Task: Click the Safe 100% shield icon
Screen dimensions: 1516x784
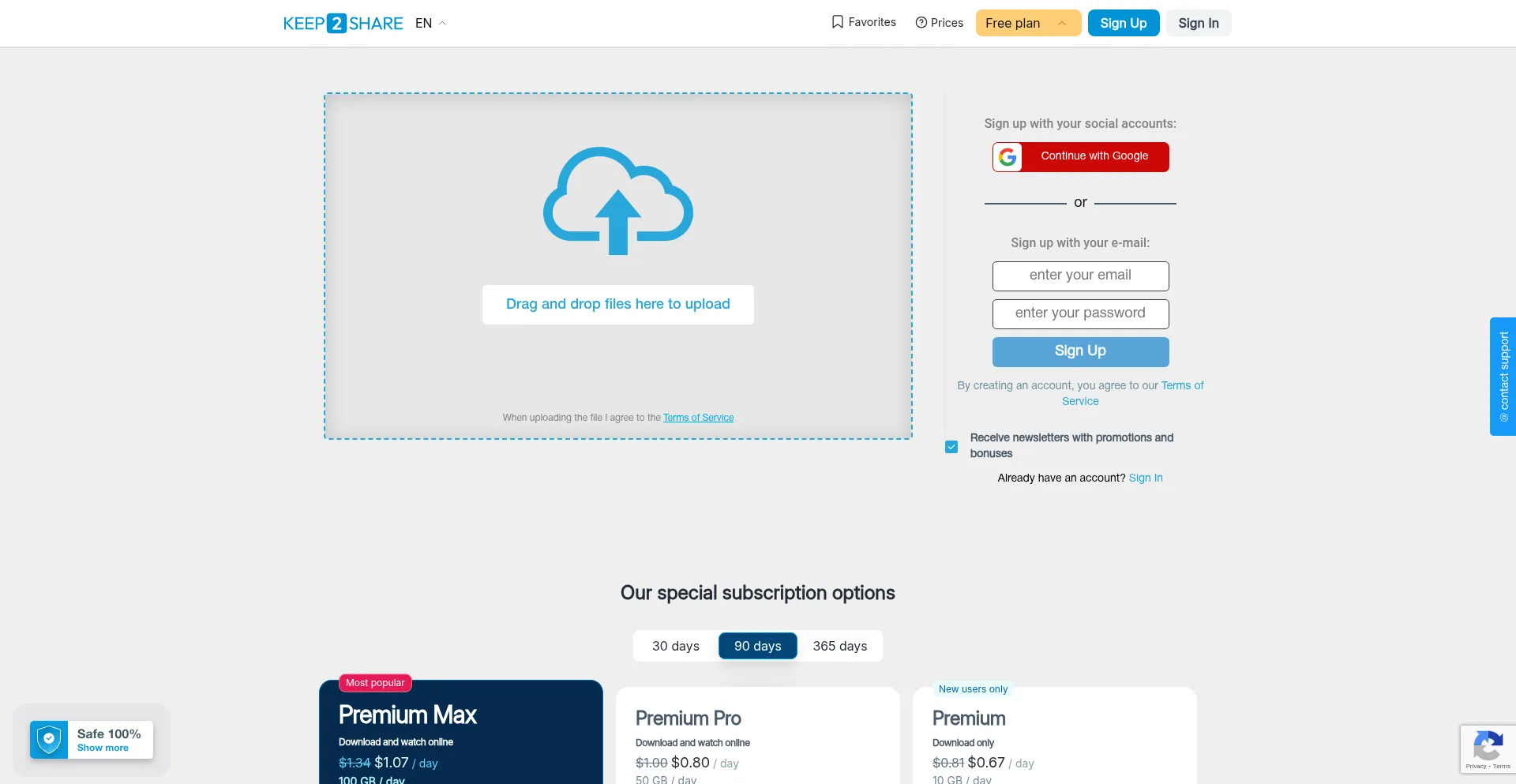Action: [x=49, y=740]
